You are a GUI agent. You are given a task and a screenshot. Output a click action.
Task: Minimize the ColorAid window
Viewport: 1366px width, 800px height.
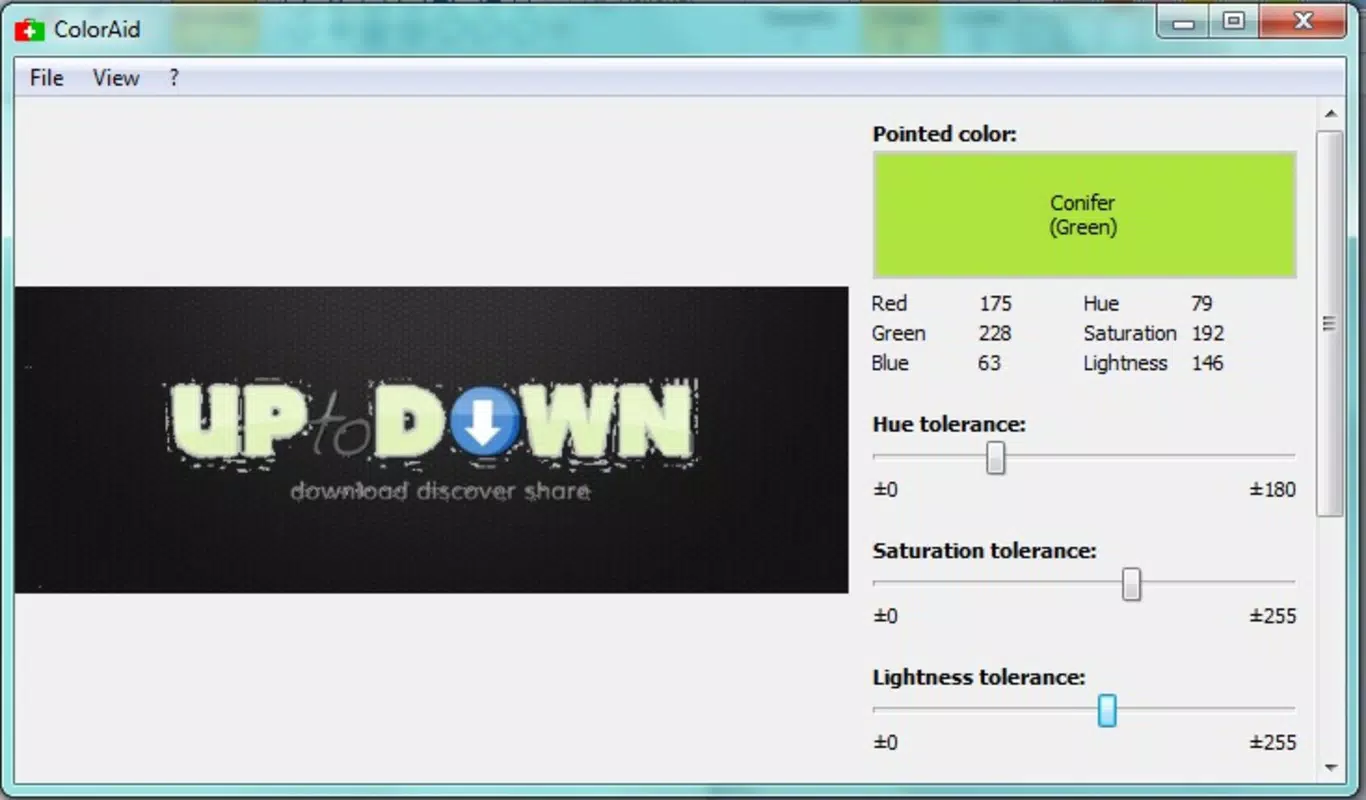1183,22
